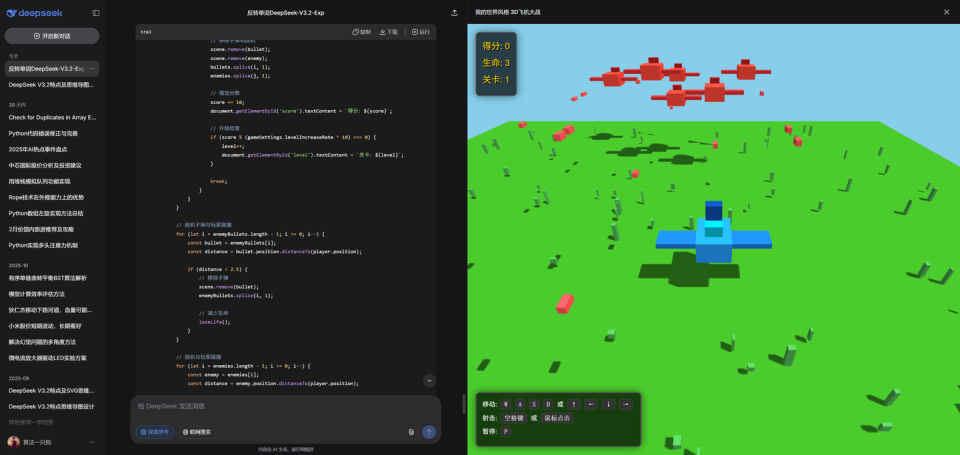The height and width of the screenshot is (455, 960).
Task: Click the html language label of the code block
Action: [x=146, y=32]
